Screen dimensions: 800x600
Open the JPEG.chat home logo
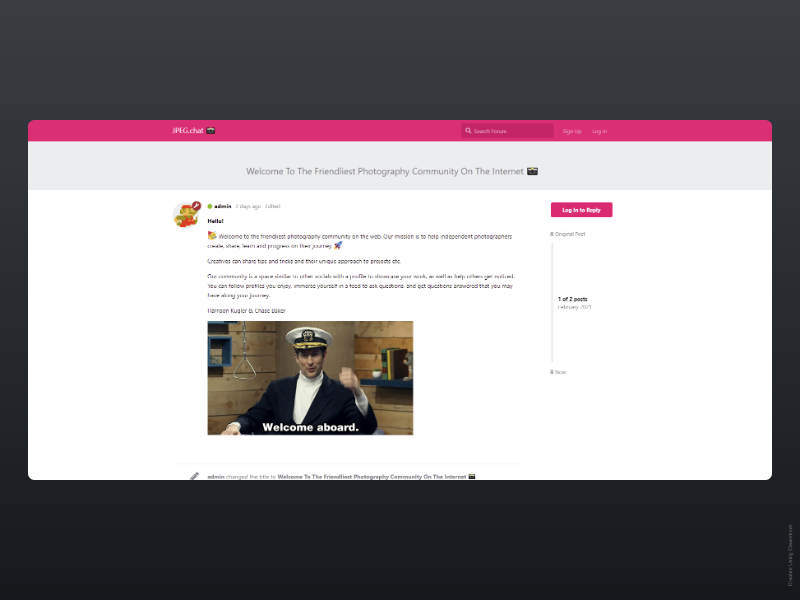[x=193, y=131]
